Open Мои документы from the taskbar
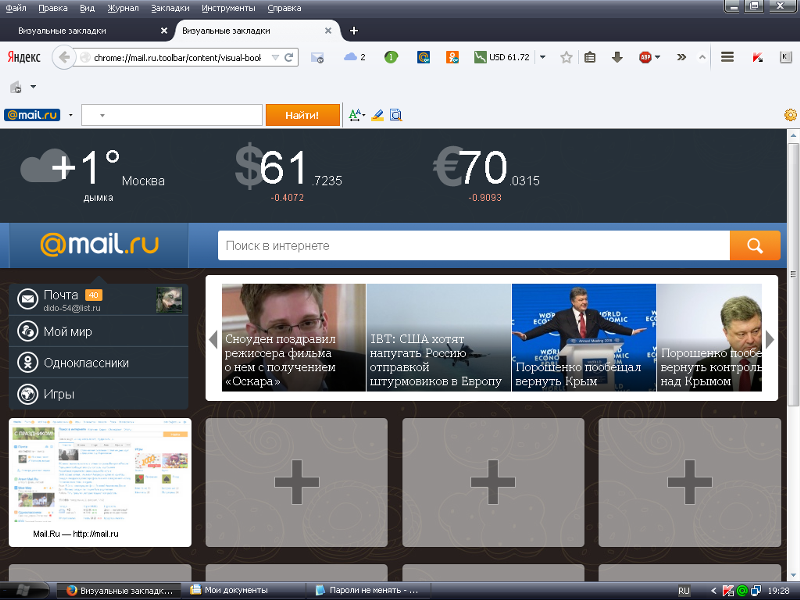 (x=244, y=590)
